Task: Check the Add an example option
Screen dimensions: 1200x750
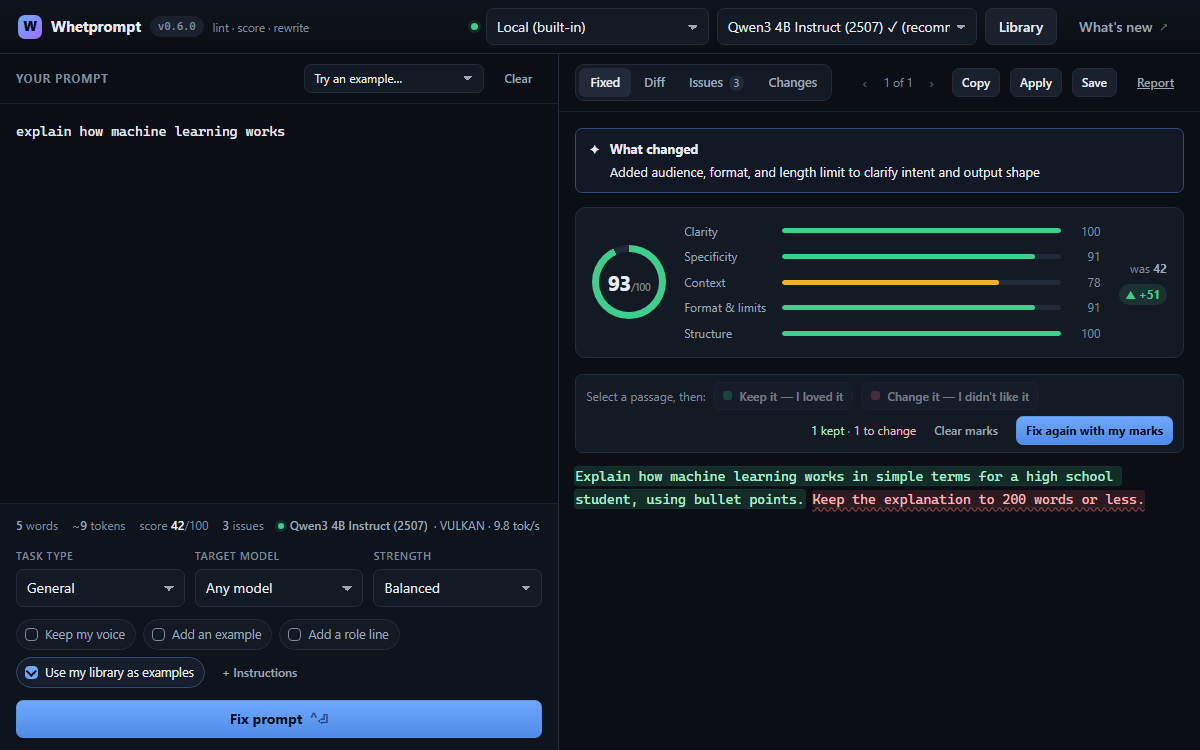Action: click(x=158, y=635)
